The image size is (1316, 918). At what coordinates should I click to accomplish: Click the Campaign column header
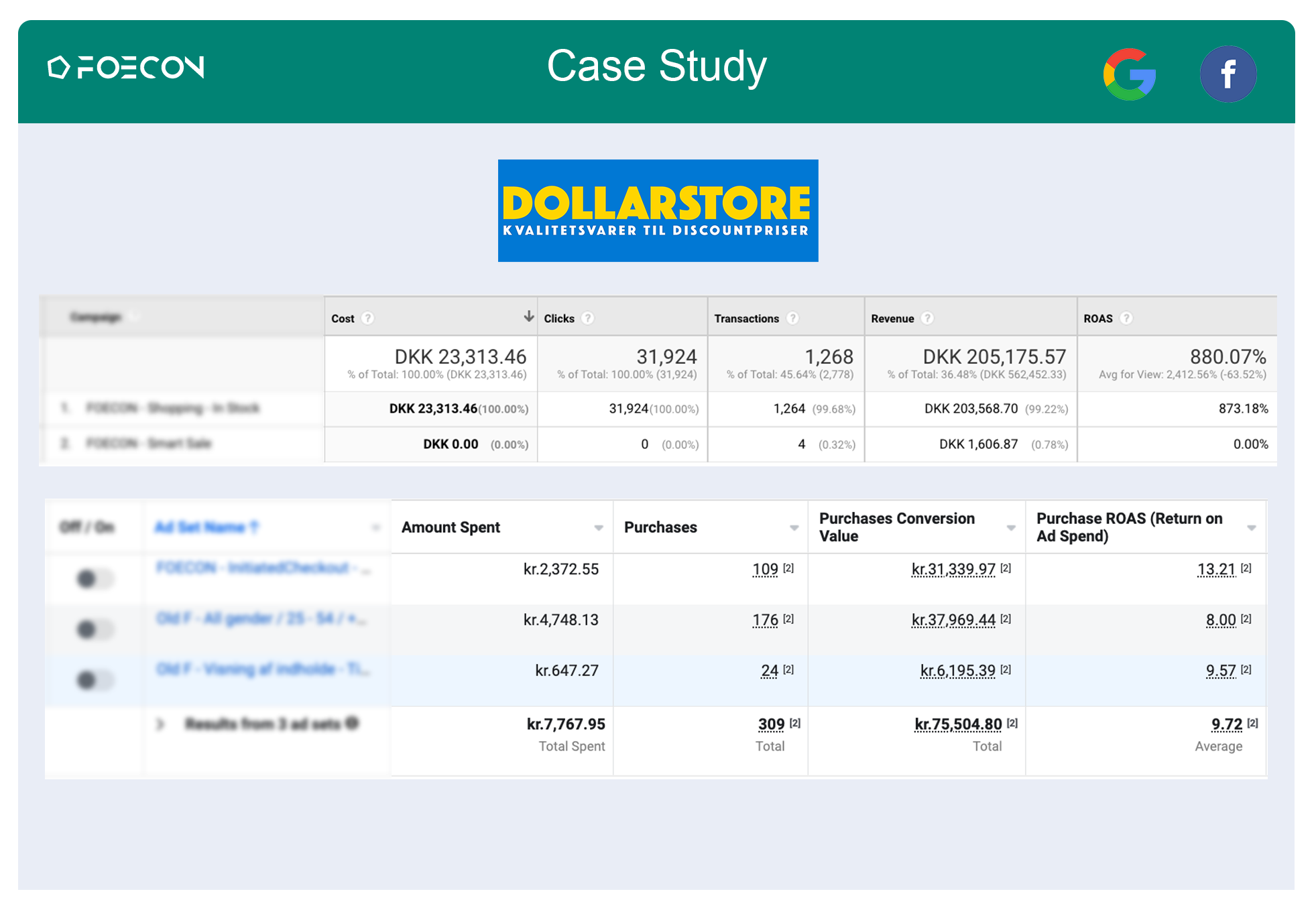point(96,316)
